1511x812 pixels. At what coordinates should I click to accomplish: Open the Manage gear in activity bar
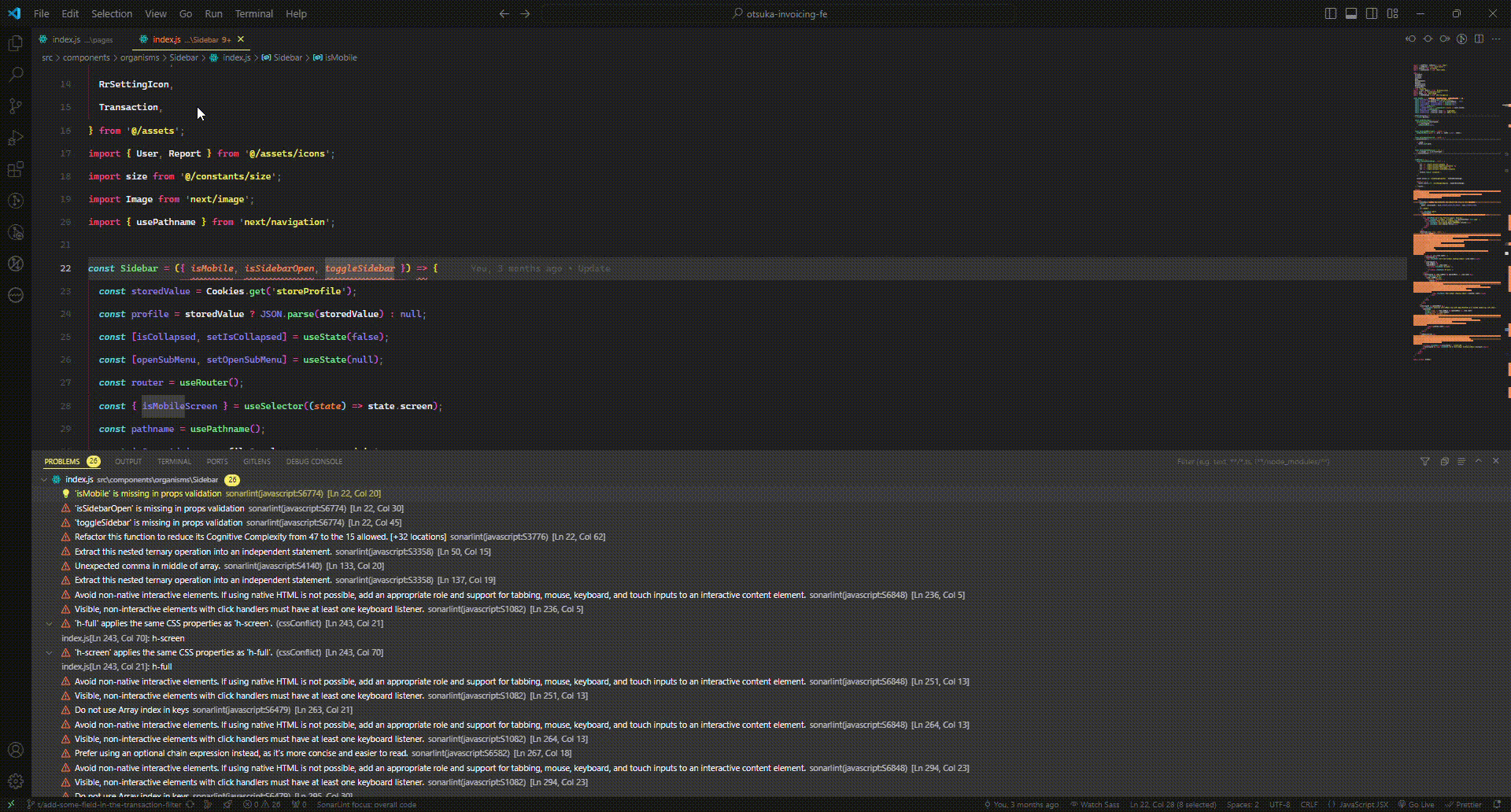pos(15,781)
